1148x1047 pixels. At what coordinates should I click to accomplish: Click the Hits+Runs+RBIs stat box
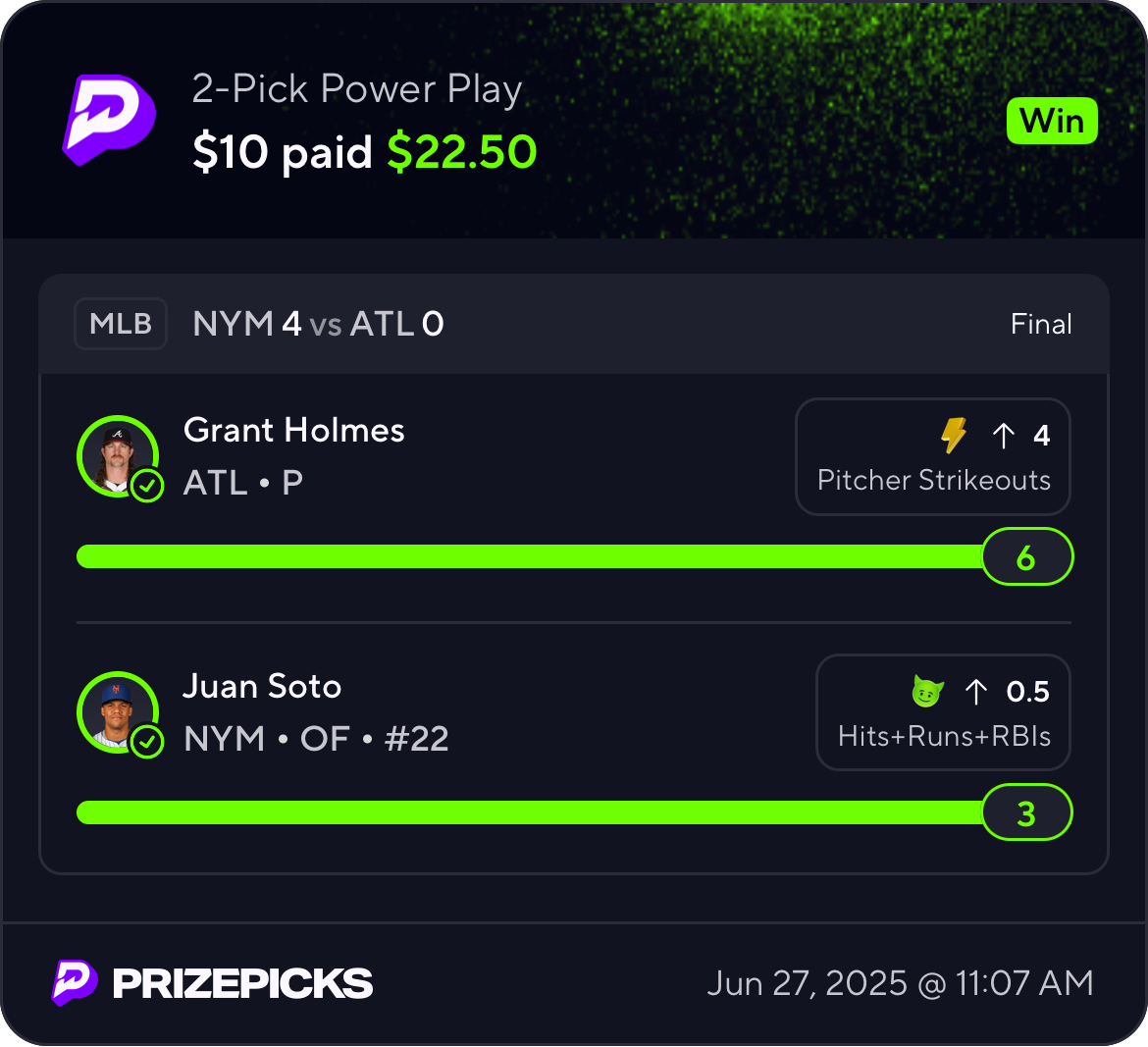pos(943,712)
